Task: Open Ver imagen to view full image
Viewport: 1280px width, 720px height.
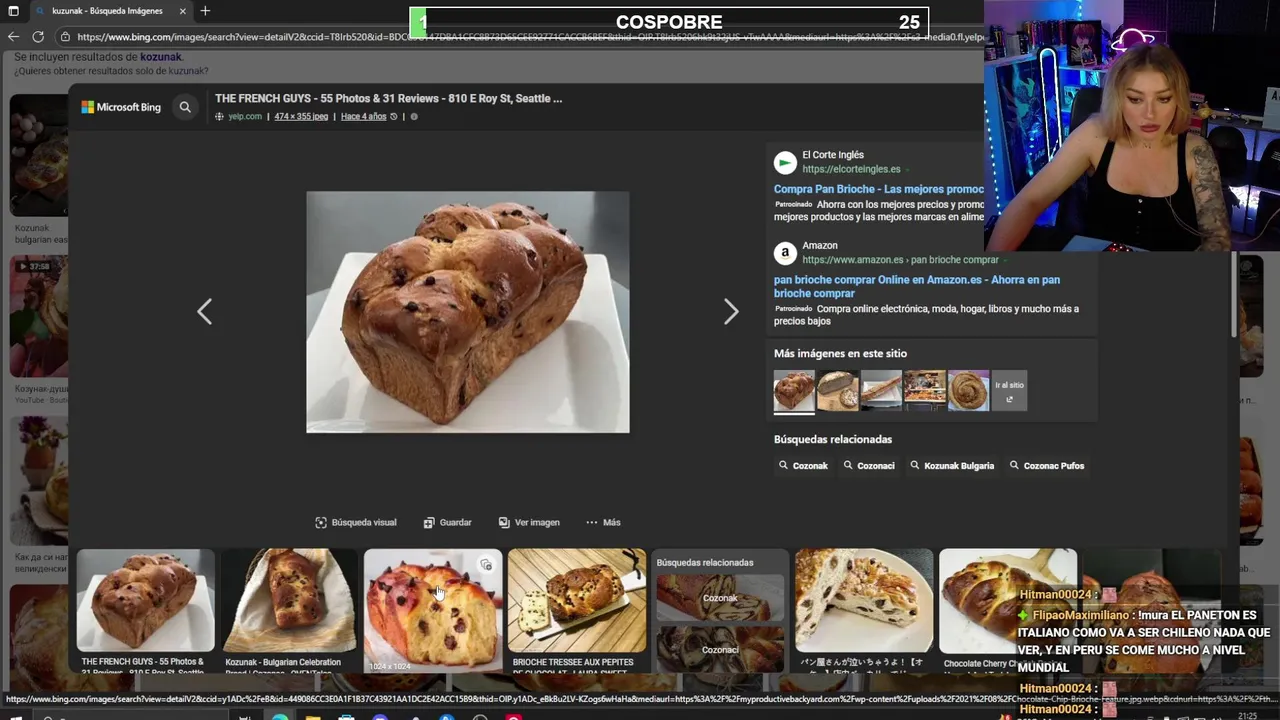Action: pos(529,522)
